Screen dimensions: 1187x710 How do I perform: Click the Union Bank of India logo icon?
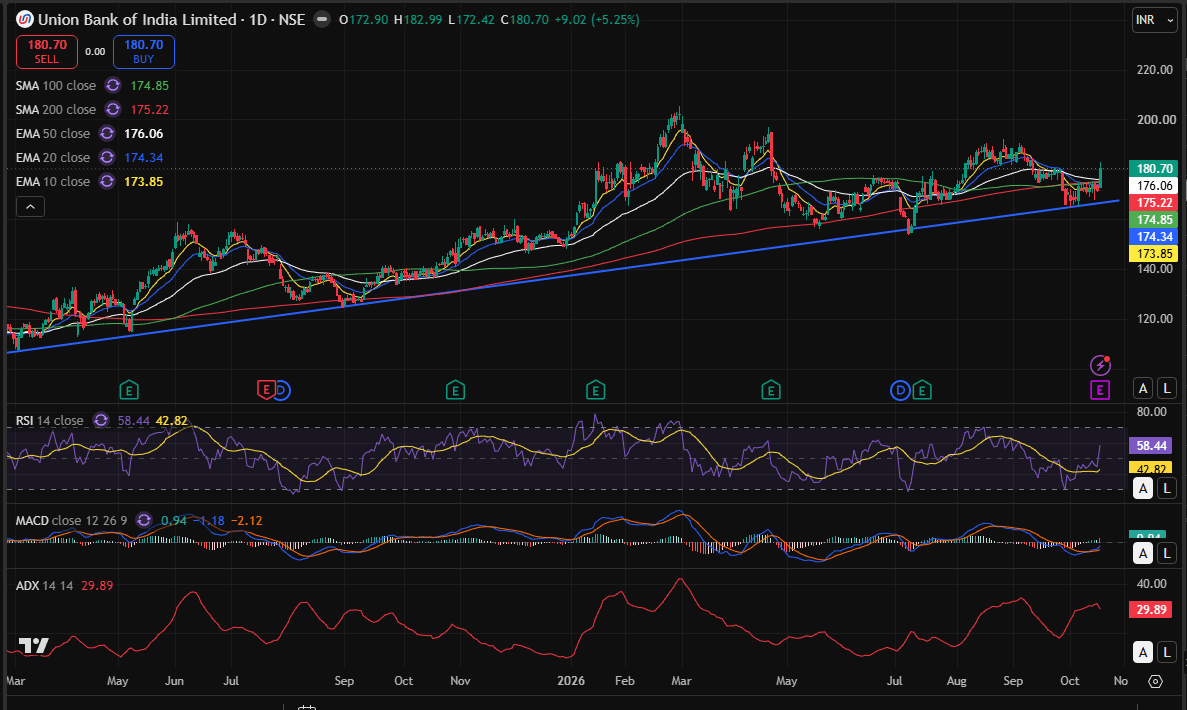[25, 20]
